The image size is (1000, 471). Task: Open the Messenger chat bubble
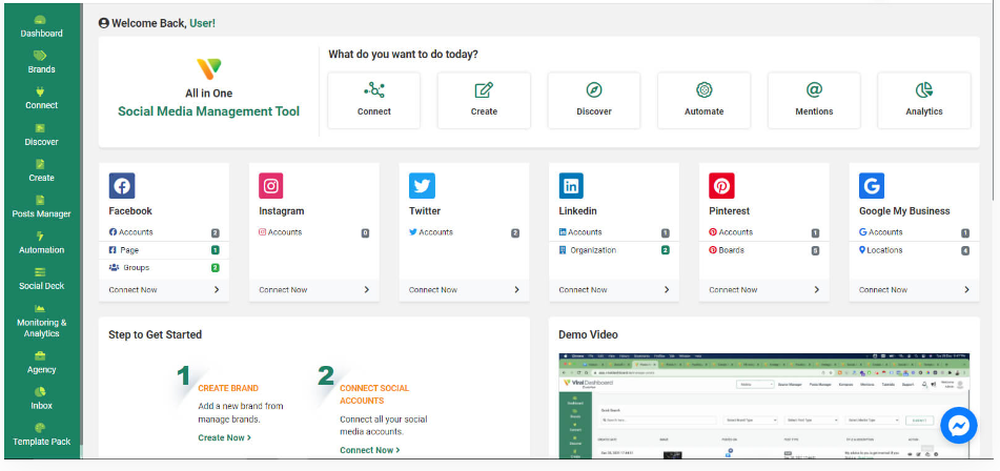(959, 426)
